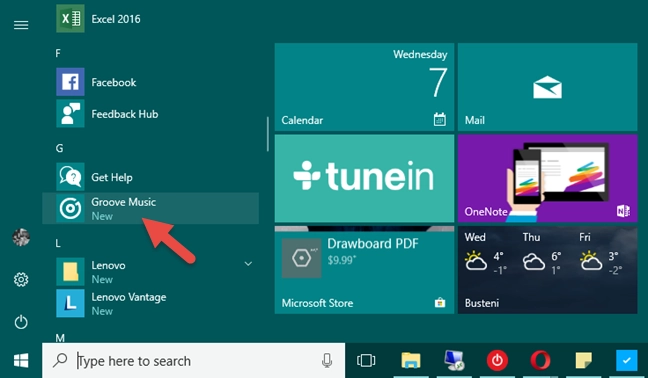Click the search magnifier icon
The image size is (648, 378).
(60, 360)
